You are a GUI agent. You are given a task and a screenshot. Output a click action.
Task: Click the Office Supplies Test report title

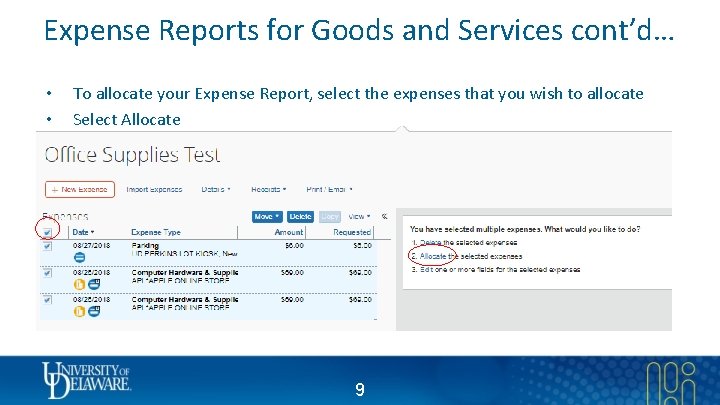[132, 155]
